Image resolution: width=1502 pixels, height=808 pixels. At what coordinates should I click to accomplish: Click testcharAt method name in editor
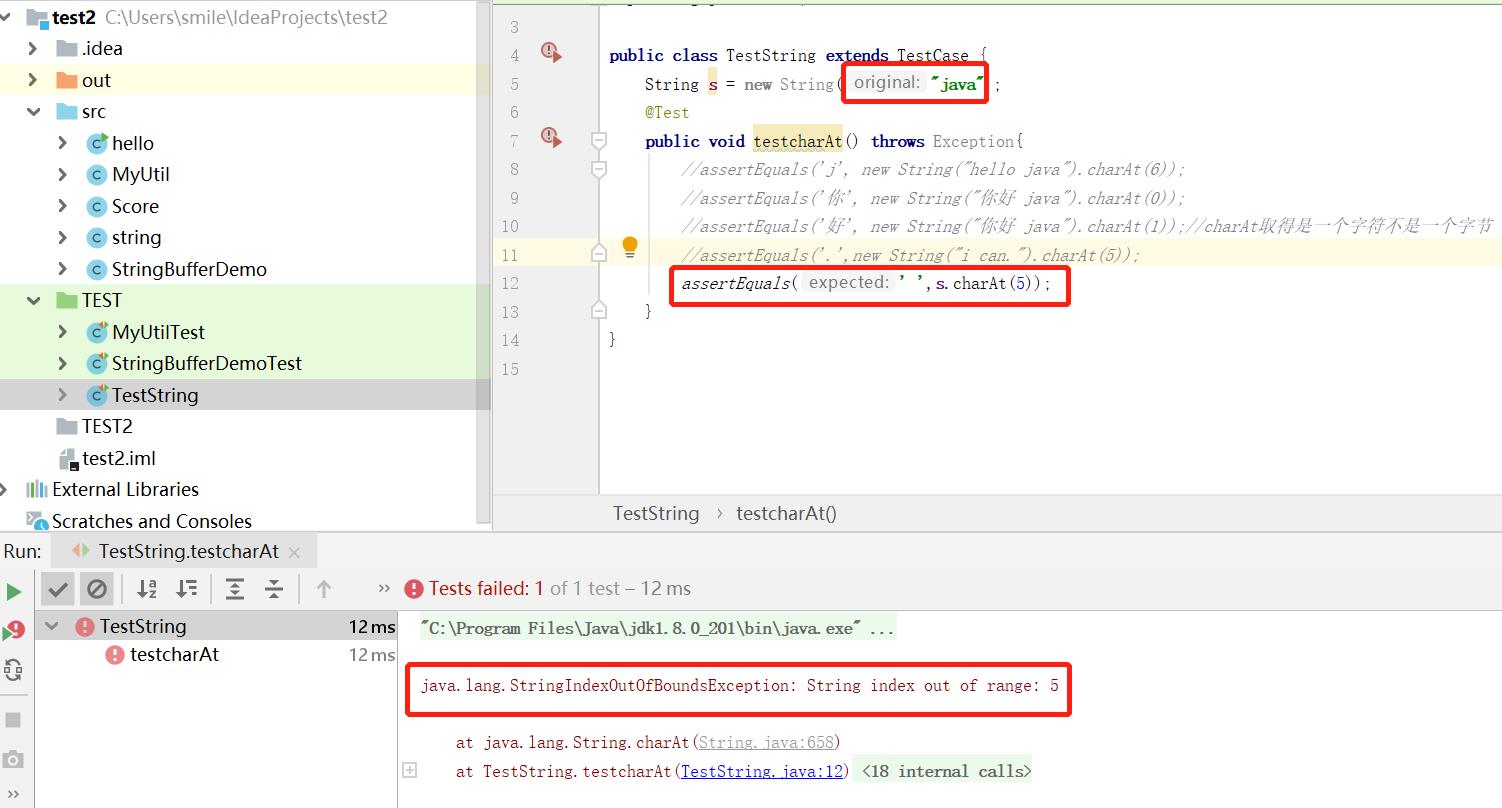click(x=798, y=141)
